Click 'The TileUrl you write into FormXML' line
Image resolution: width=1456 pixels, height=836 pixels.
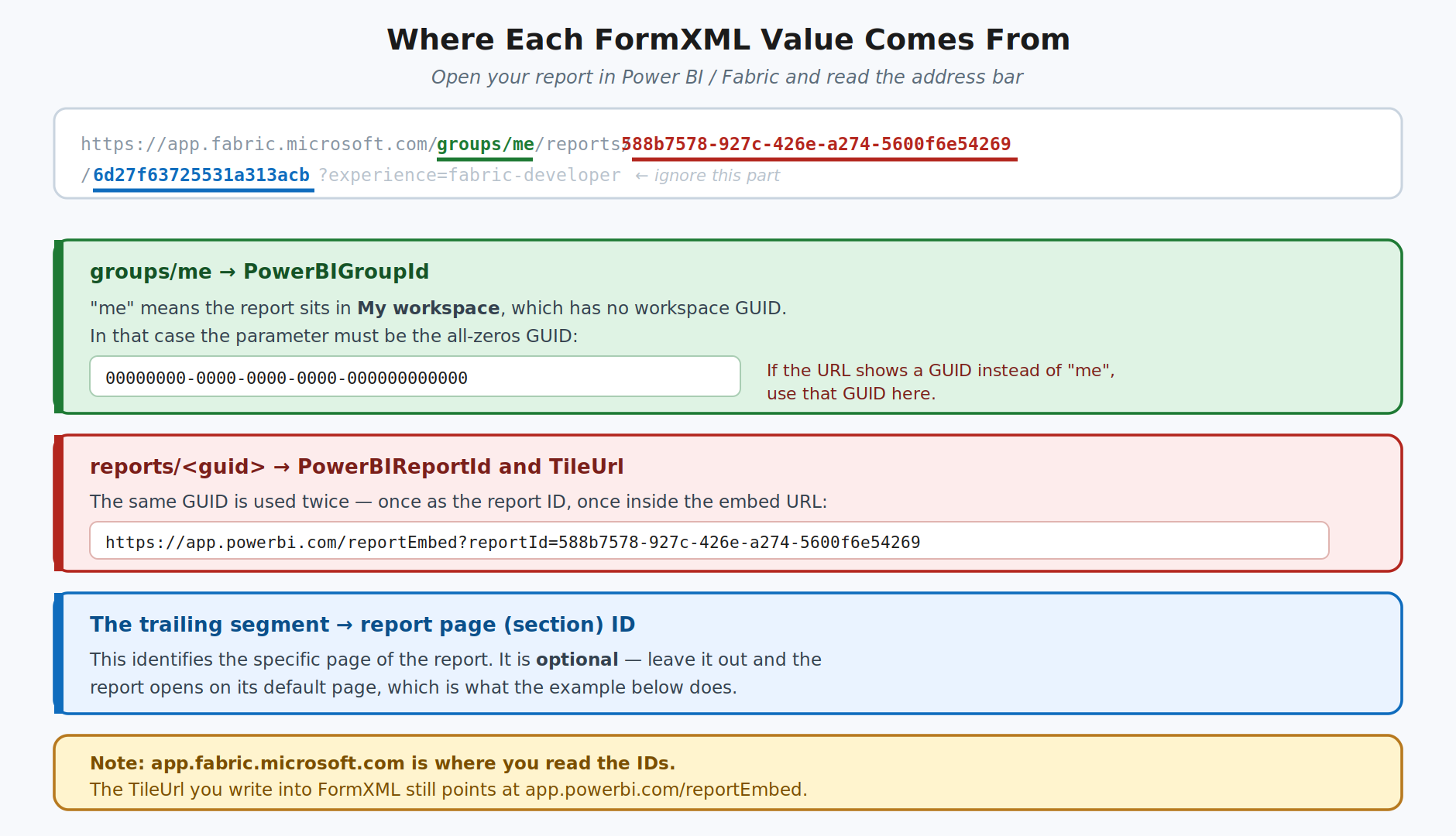coord(448,790)
